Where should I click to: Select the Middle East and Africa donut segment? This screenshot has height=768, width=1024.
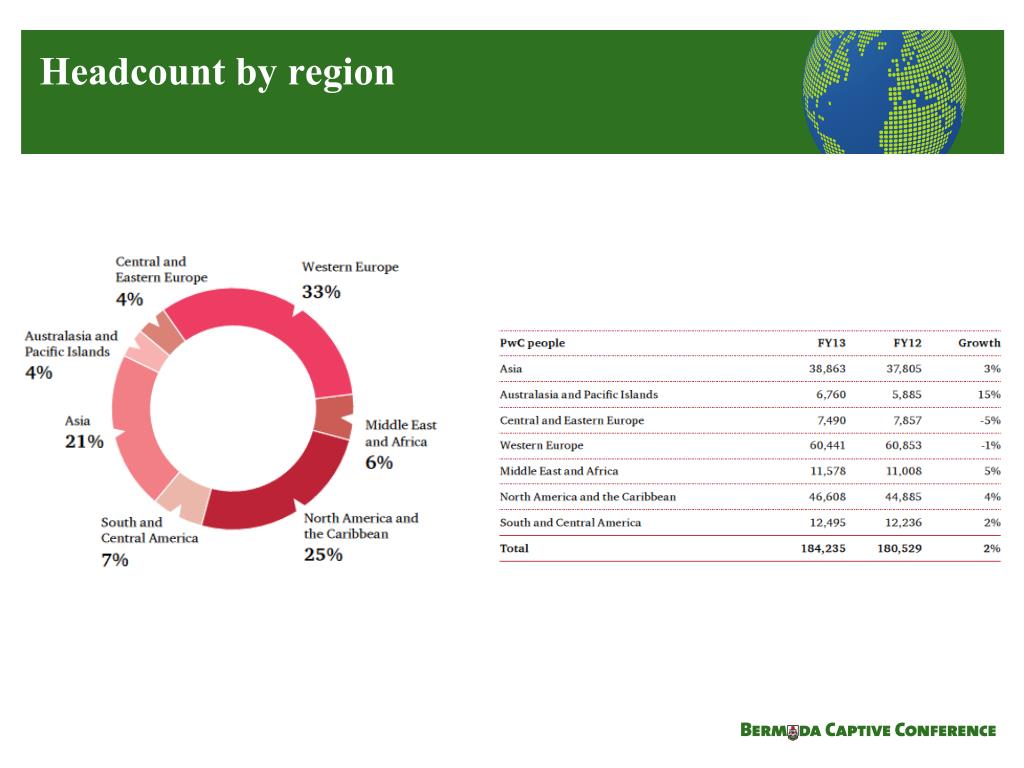click(334, 416)
